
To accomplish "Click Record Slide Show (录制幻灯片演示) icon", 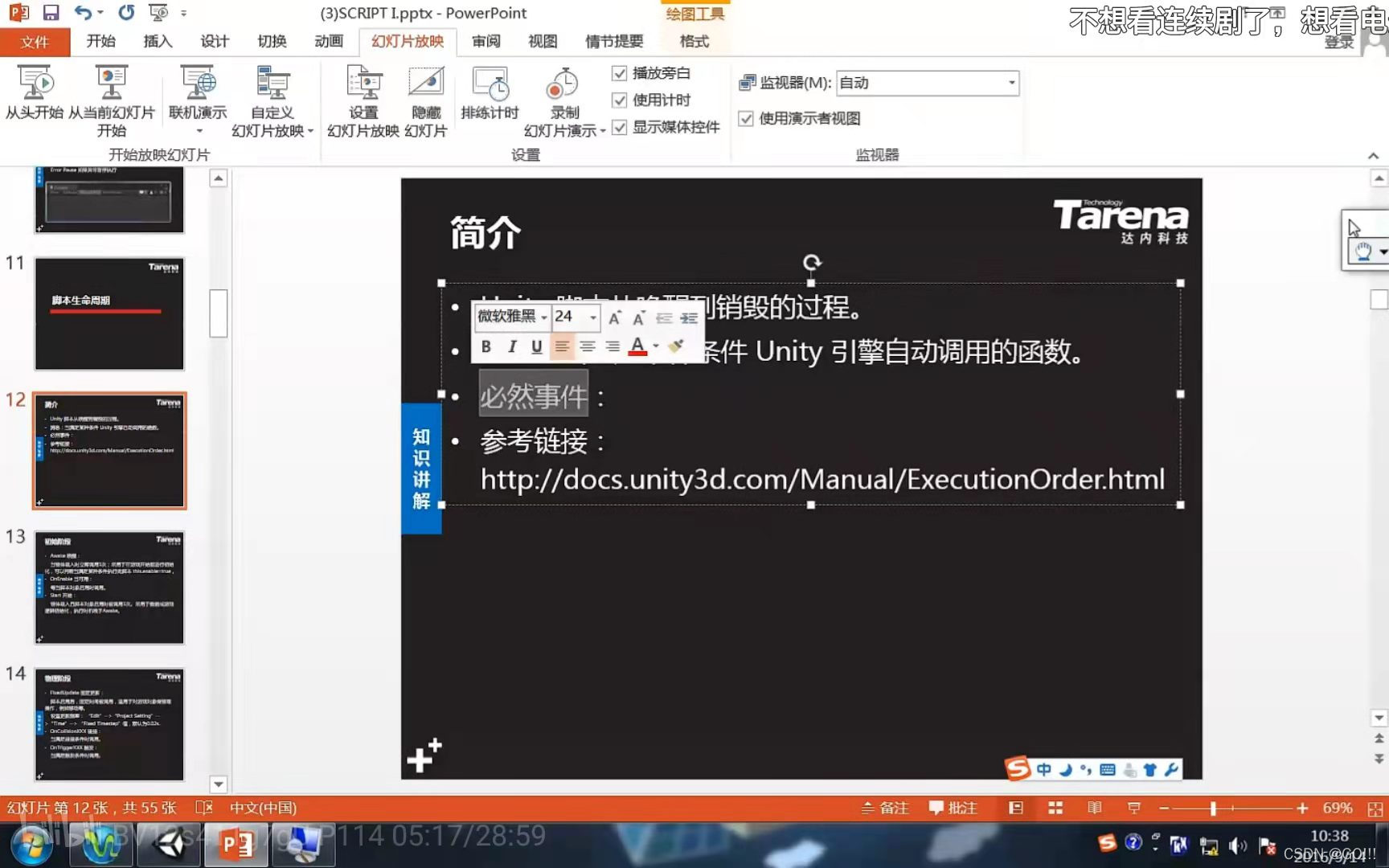I will (x=563, y=88).
